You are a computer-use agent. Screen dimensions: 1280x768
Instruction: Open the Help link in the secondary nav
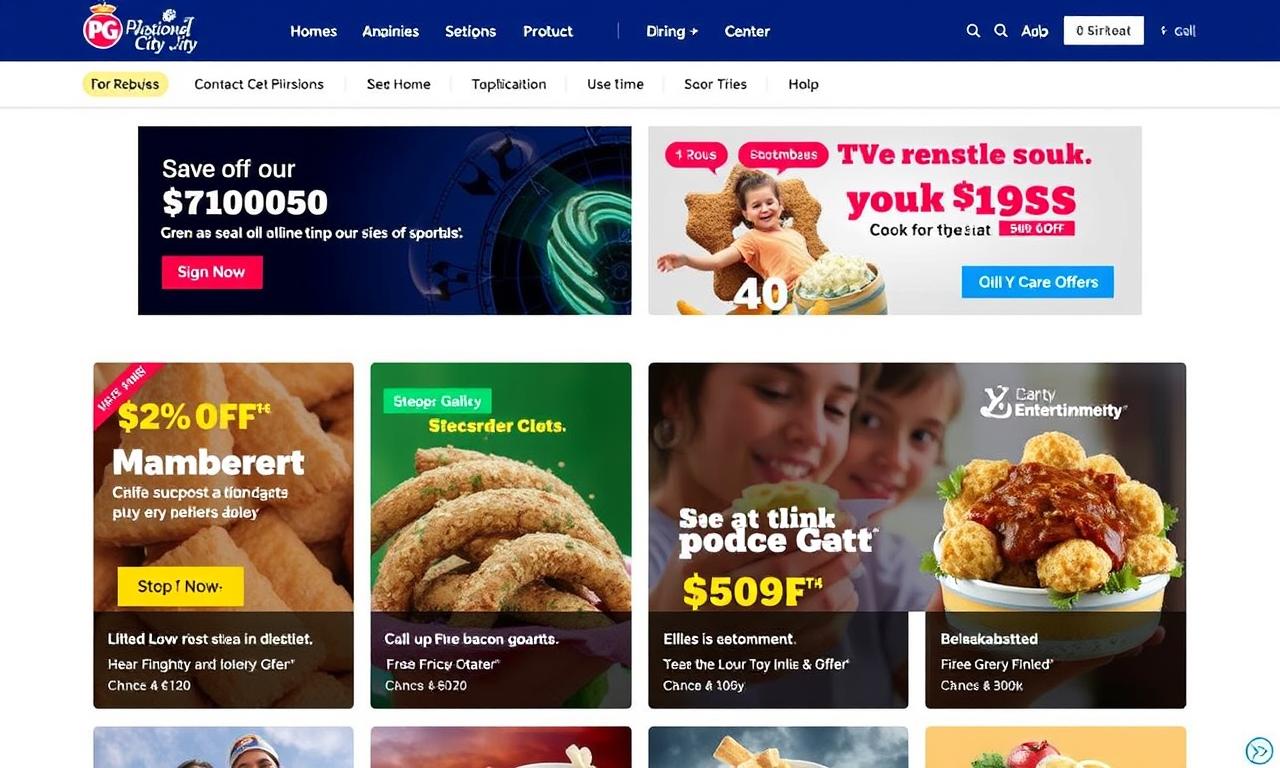point(803,84)
